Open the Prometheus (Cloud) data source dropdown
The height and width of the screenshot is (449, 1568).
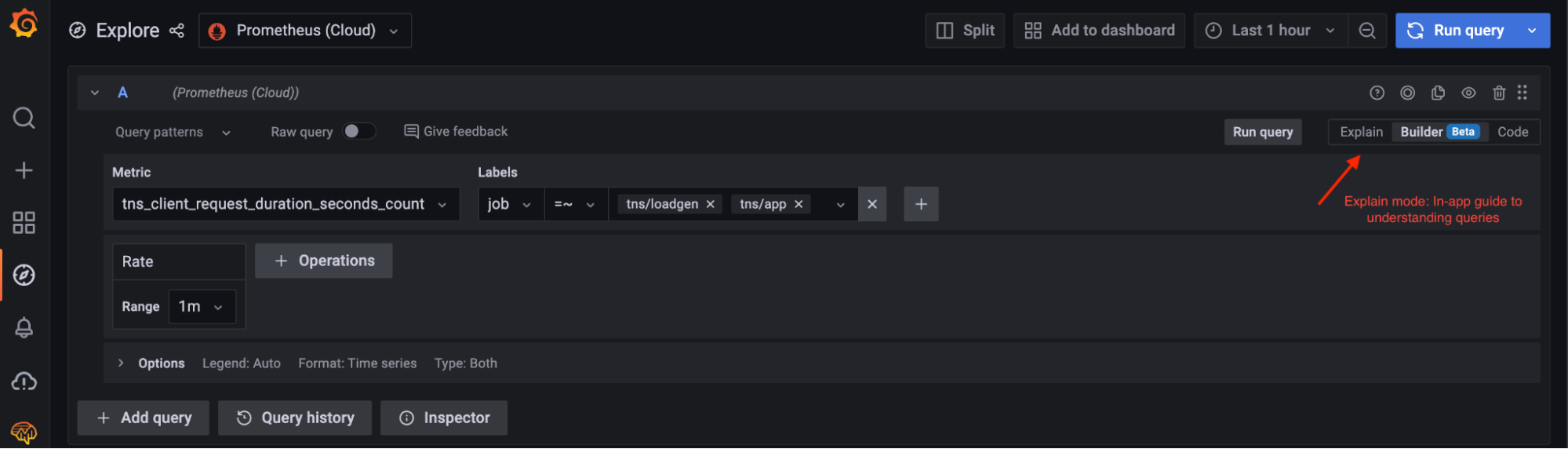coord(305,31)
